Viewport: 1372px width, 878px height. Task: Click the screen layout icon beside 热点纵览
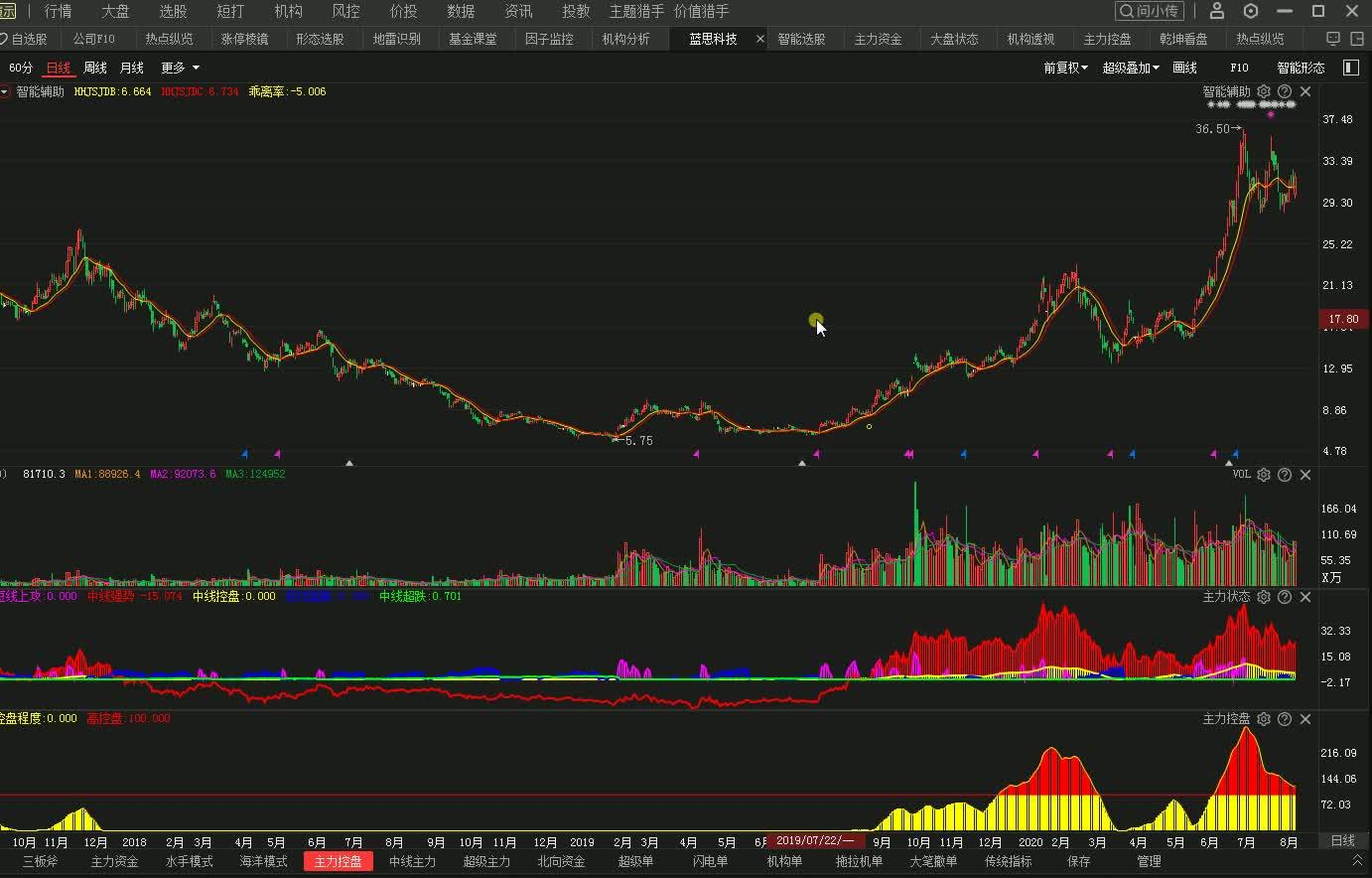coord(1331,39)
